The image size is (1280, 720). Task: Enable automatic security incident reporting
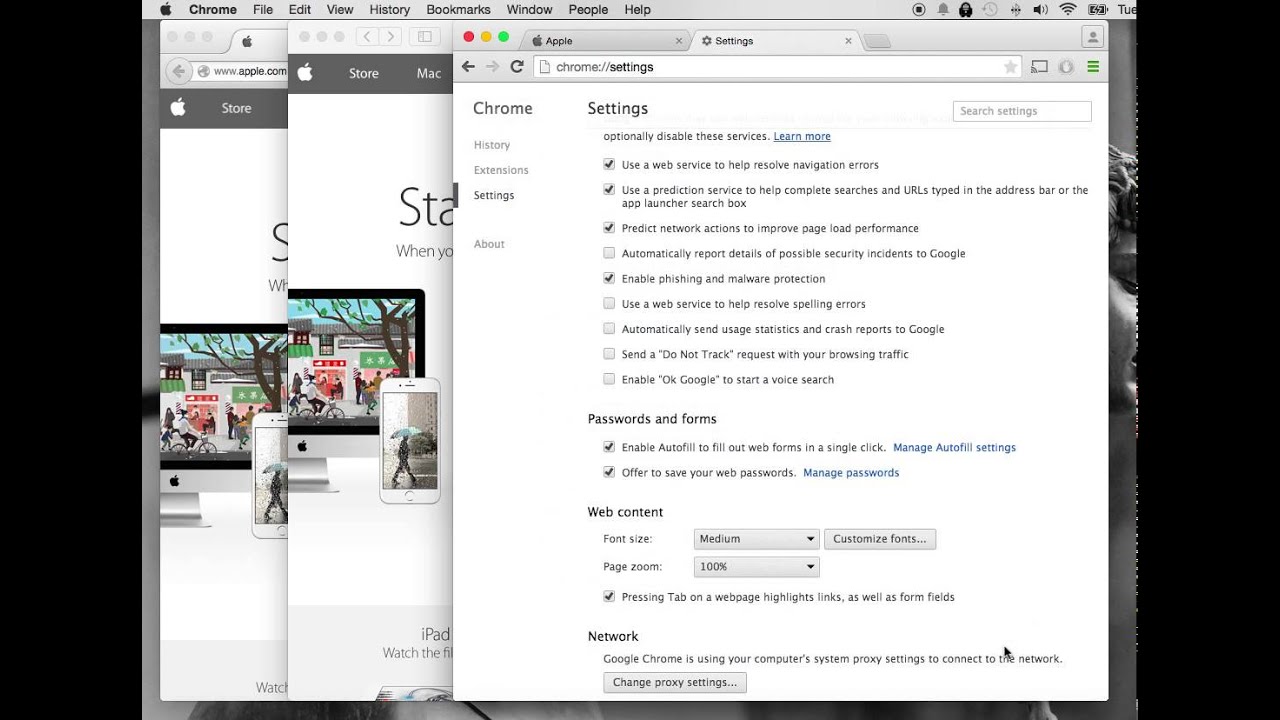click(609, 253)
